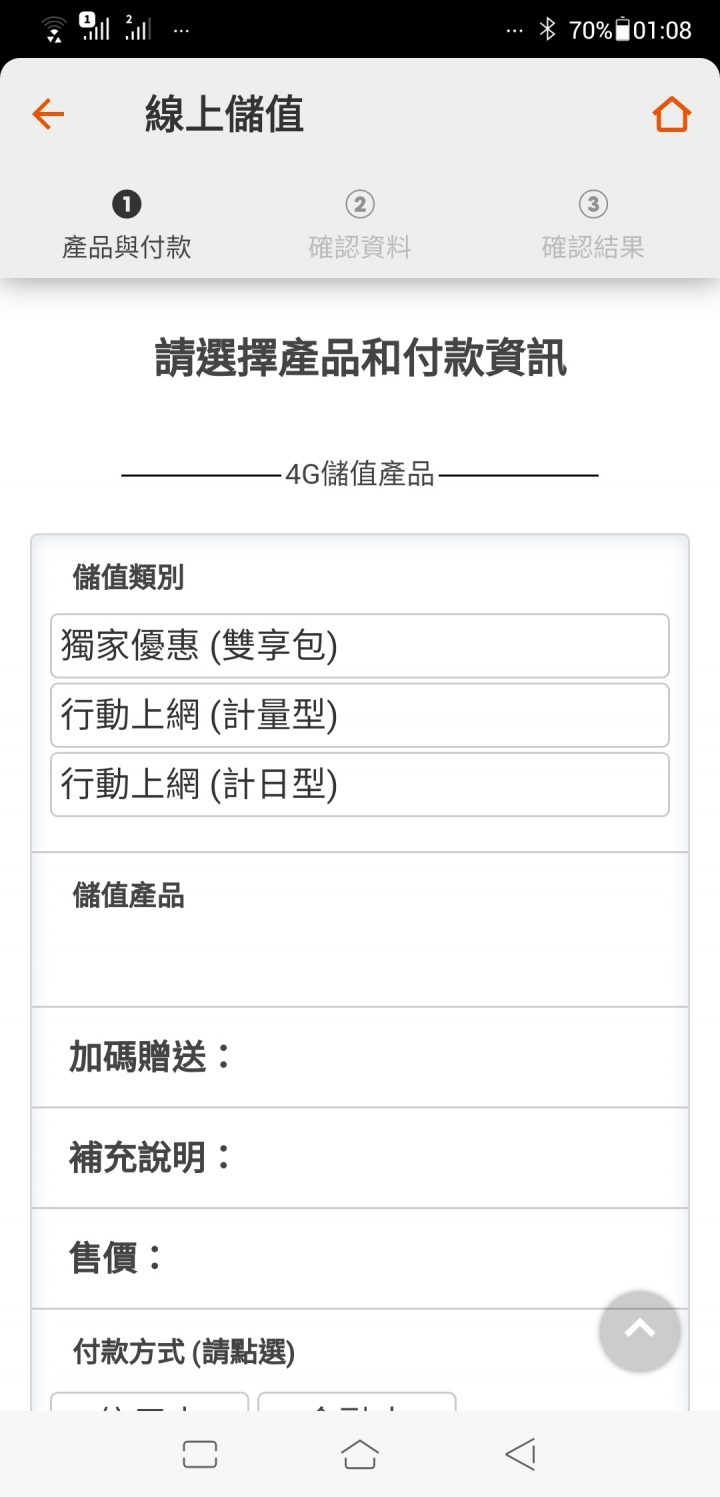Go to step 3 確認結果
The image size is (720, 1497).
(593, 226)
